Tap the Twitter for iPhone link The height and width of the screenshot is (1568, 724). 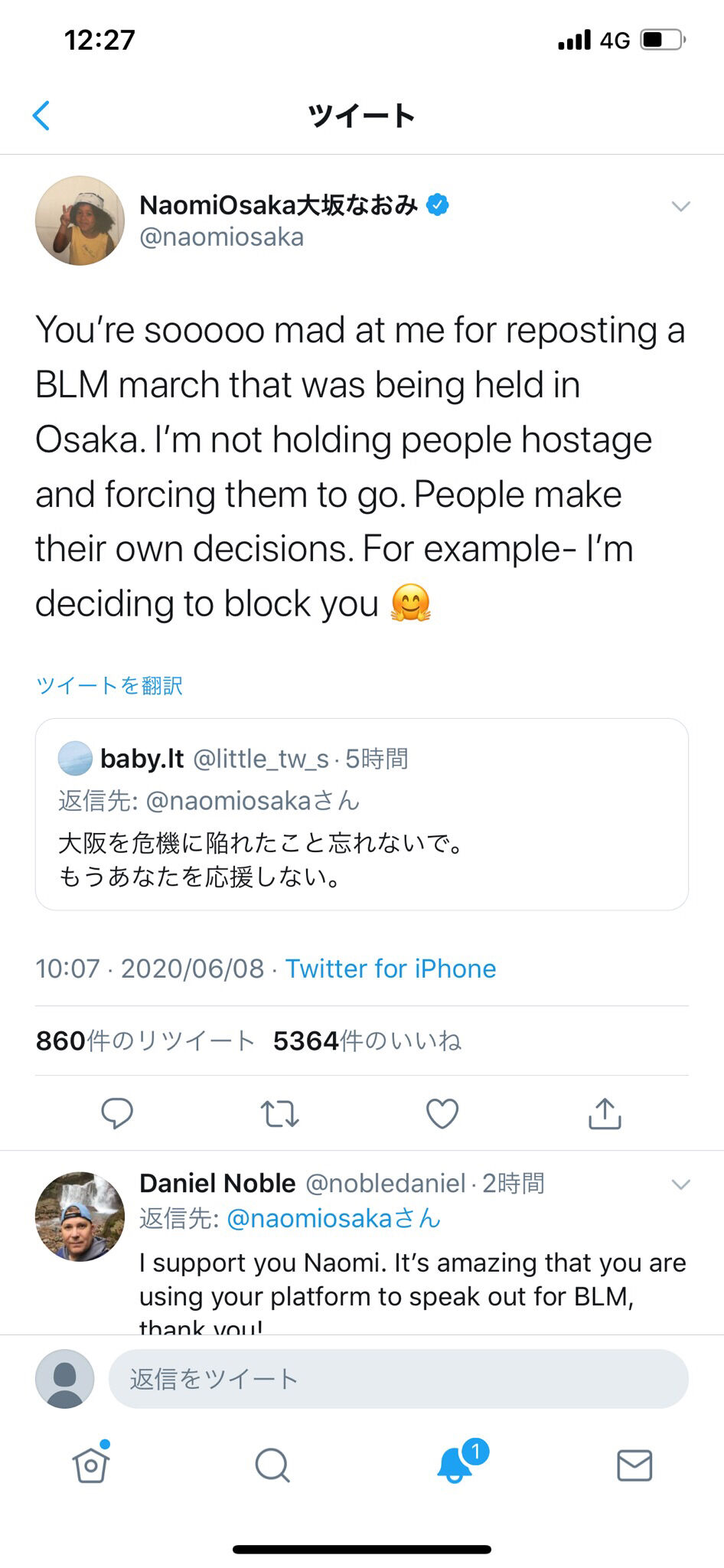tap(390, 969)
